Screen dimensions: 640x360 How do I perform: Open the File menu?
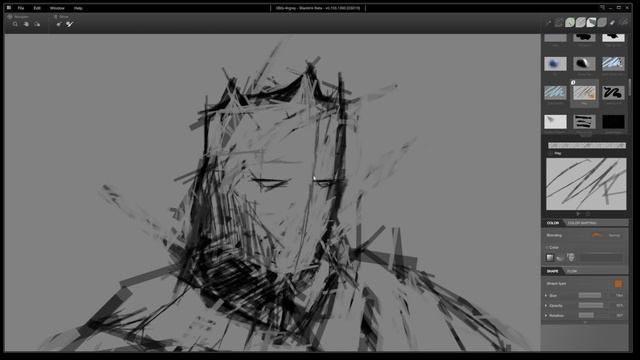(x=21, y=8)
